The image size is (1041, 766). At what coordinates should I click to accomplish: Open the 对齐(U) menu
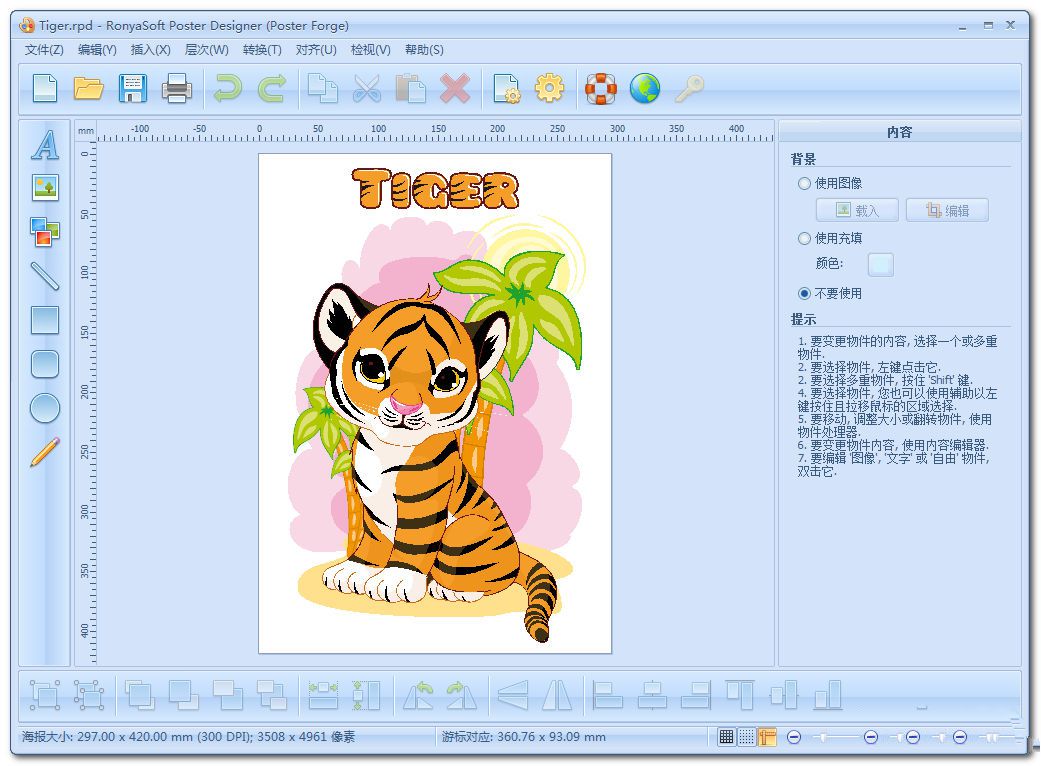tap(316, 50)
